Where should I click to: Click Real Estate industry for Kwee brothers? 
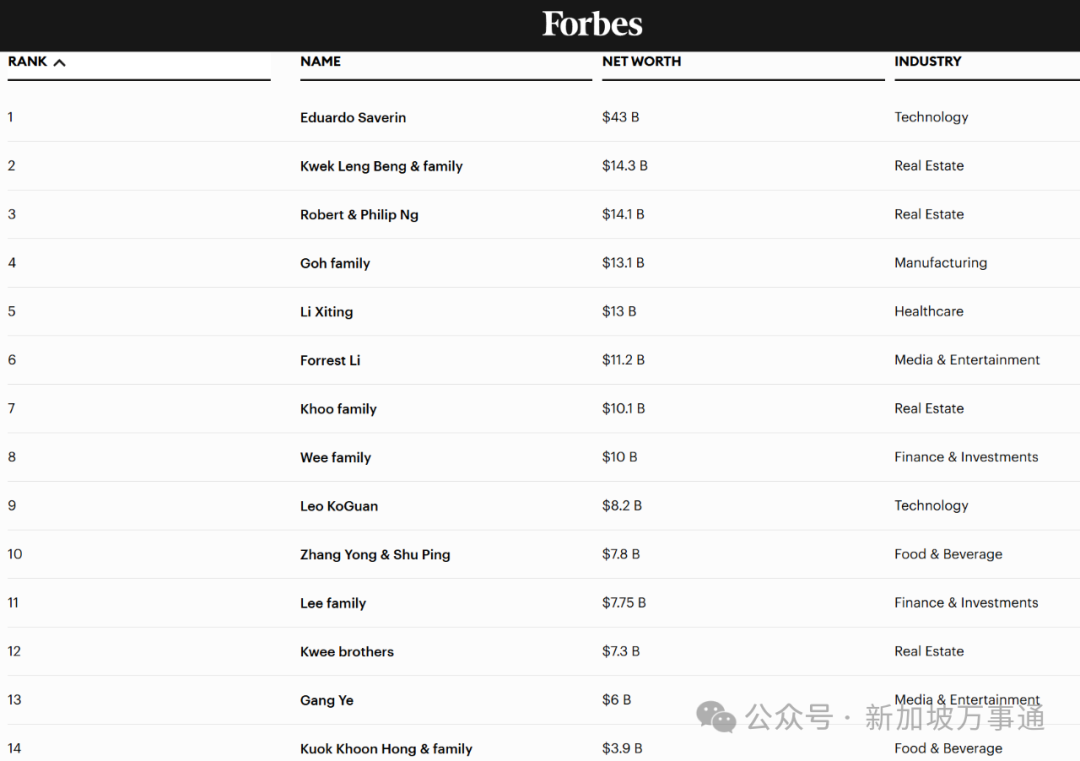[x=929, y=651]
